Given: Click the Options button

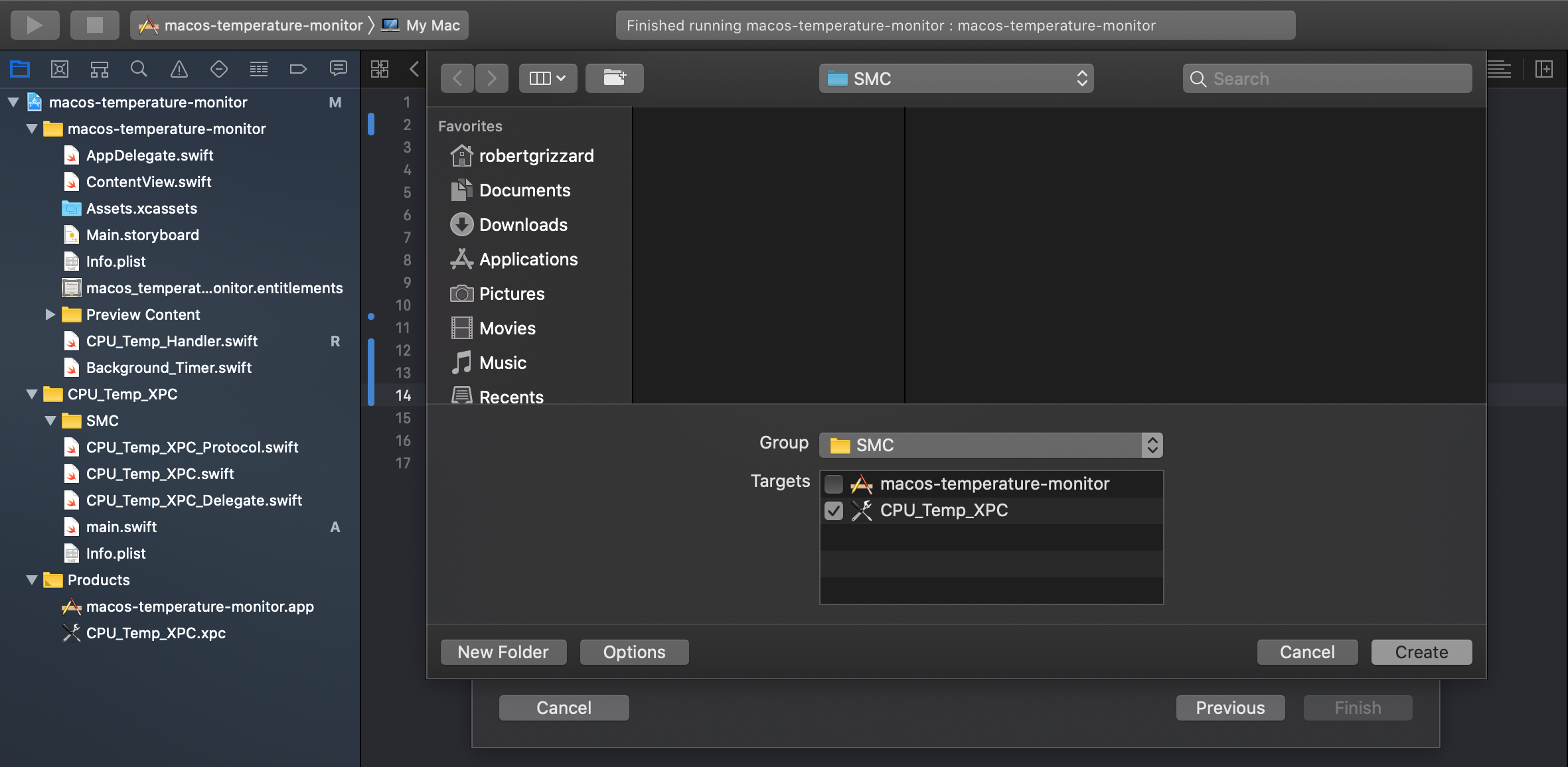Looking at the screenshot, I should [634, 652].
